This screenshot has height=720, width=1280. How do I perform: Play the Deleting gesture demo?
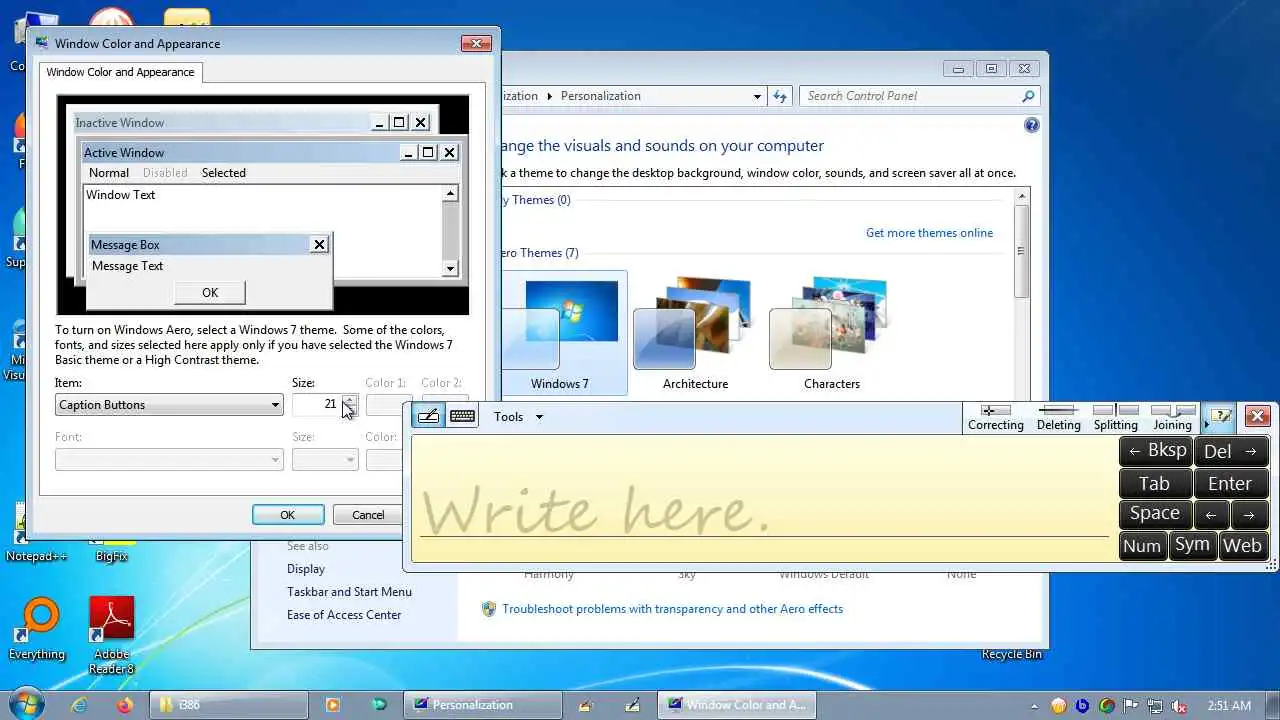[1058, 417]
